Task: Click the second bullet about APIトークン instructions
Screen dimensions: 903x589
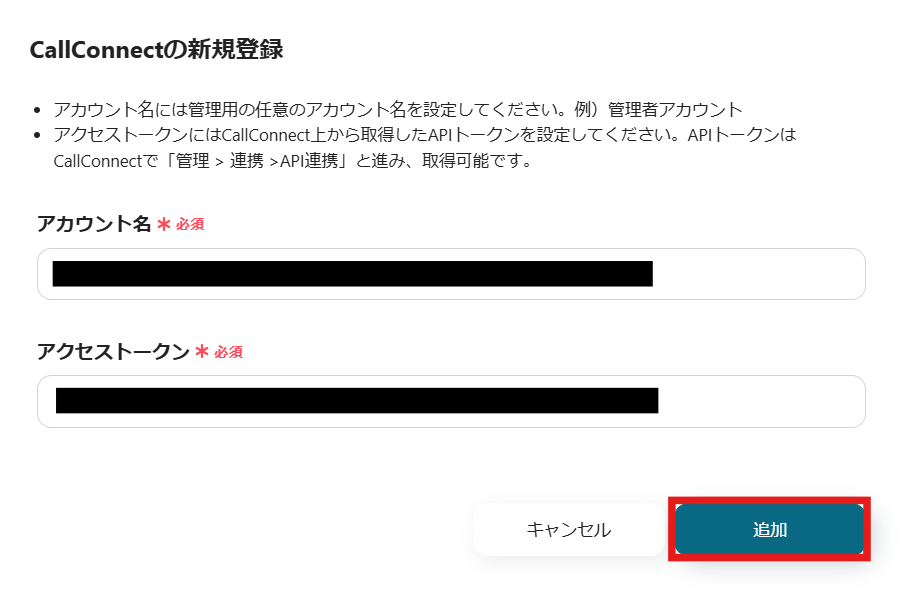Action: pyautogui.click(x=420, y=134)
